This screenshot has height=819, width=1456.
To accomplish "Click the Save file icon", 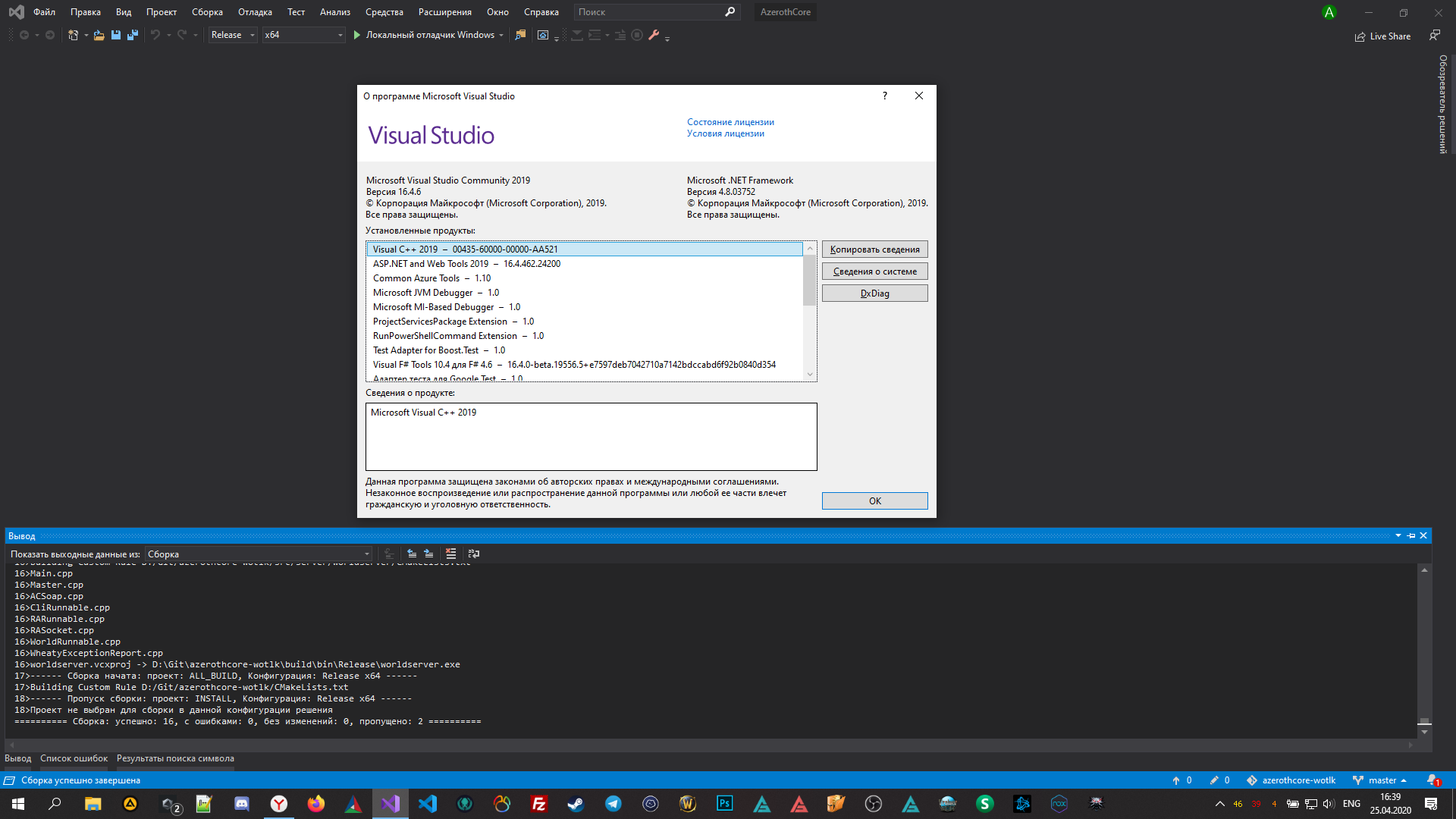I will (x=116, y=35).
